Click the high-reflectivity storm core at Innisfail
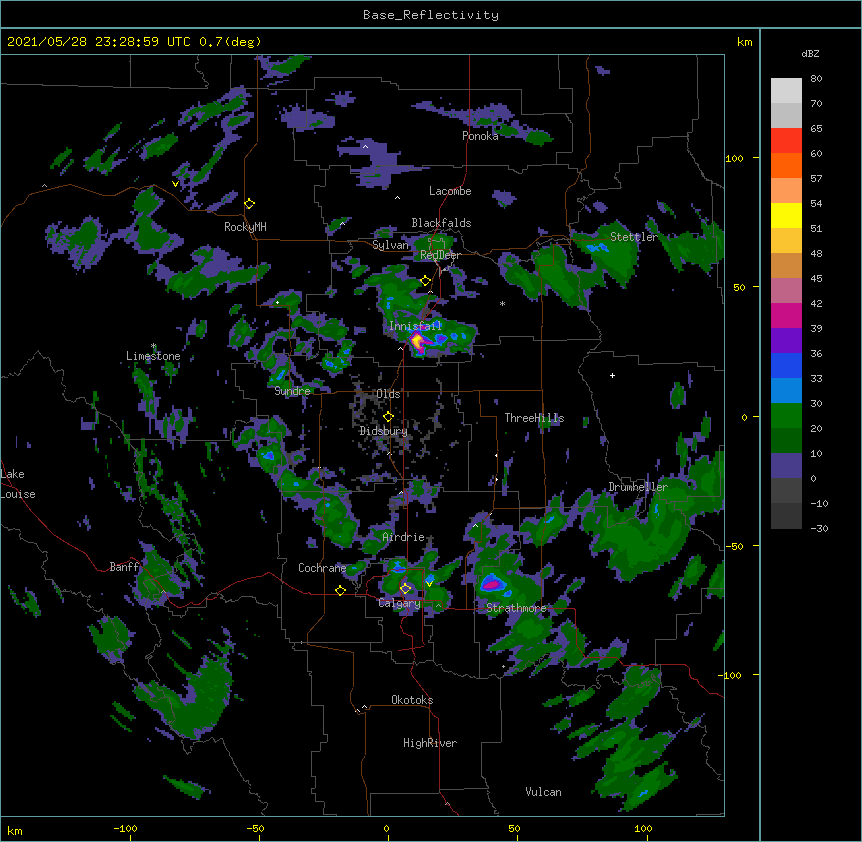Image resolution: width=862 pixels, height=842 pixels. 418,342
